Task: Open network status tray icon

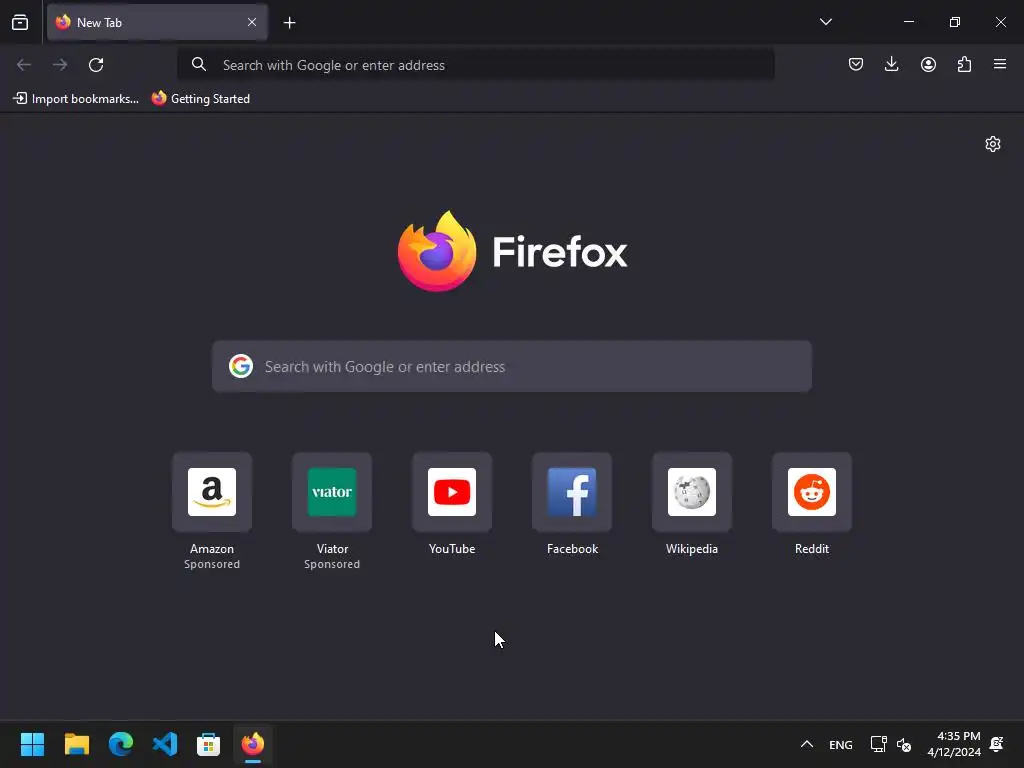Action: 878,744
